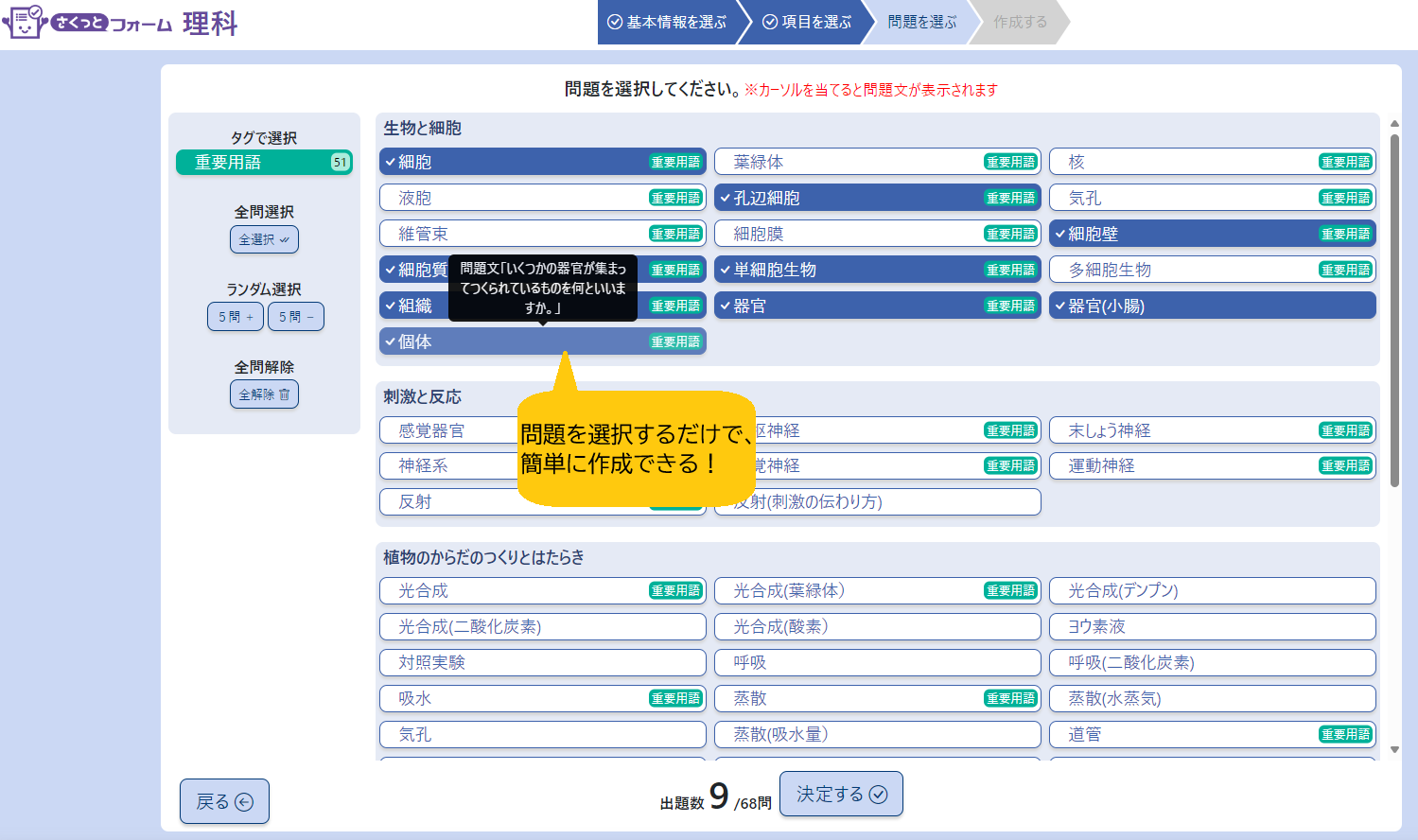Click the 重要用語 badge on 葉緑体
The image size is (1418, 840).
tap(1010, 163)
